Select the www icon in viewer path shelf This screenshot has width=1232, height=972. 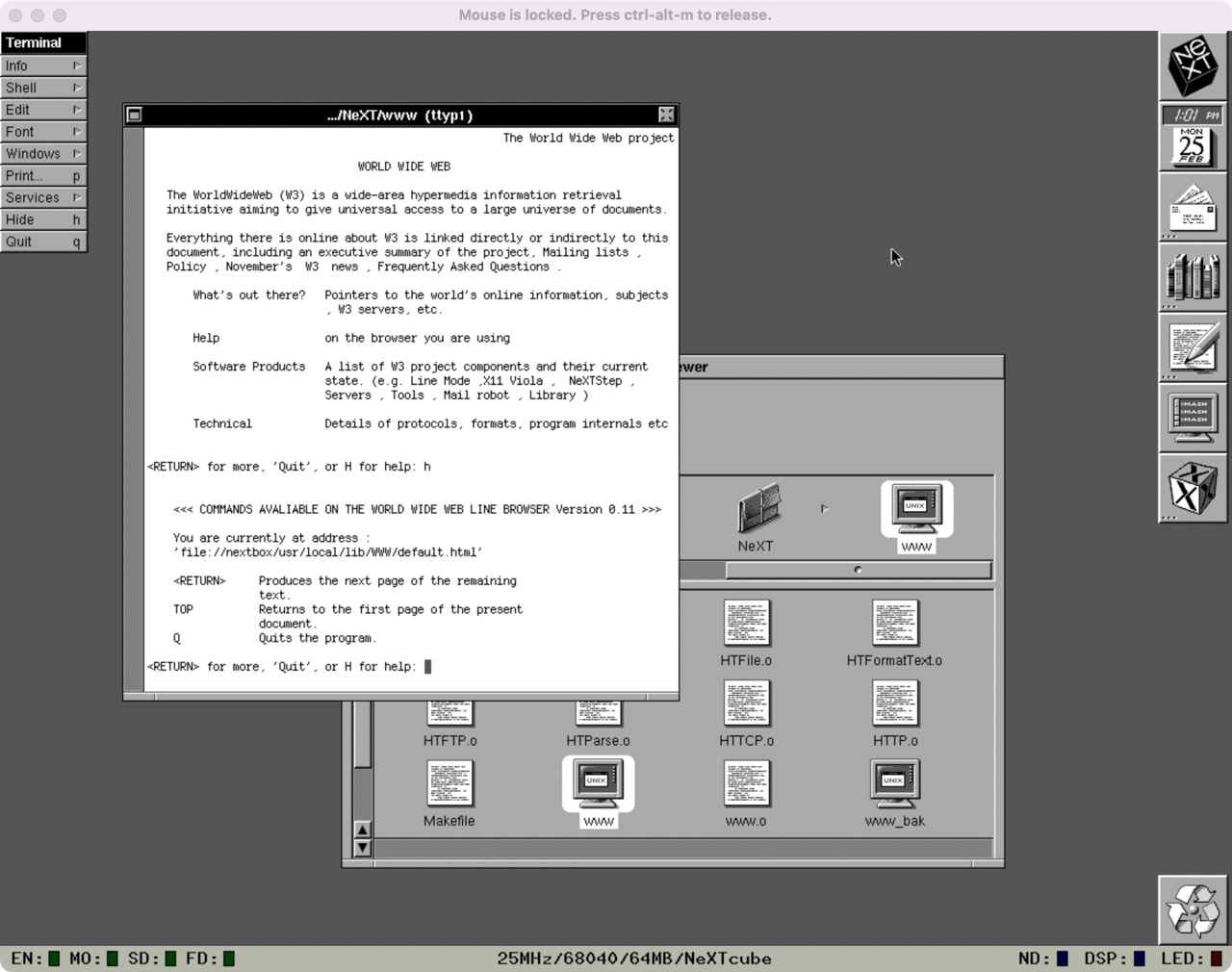coord(916,507)
